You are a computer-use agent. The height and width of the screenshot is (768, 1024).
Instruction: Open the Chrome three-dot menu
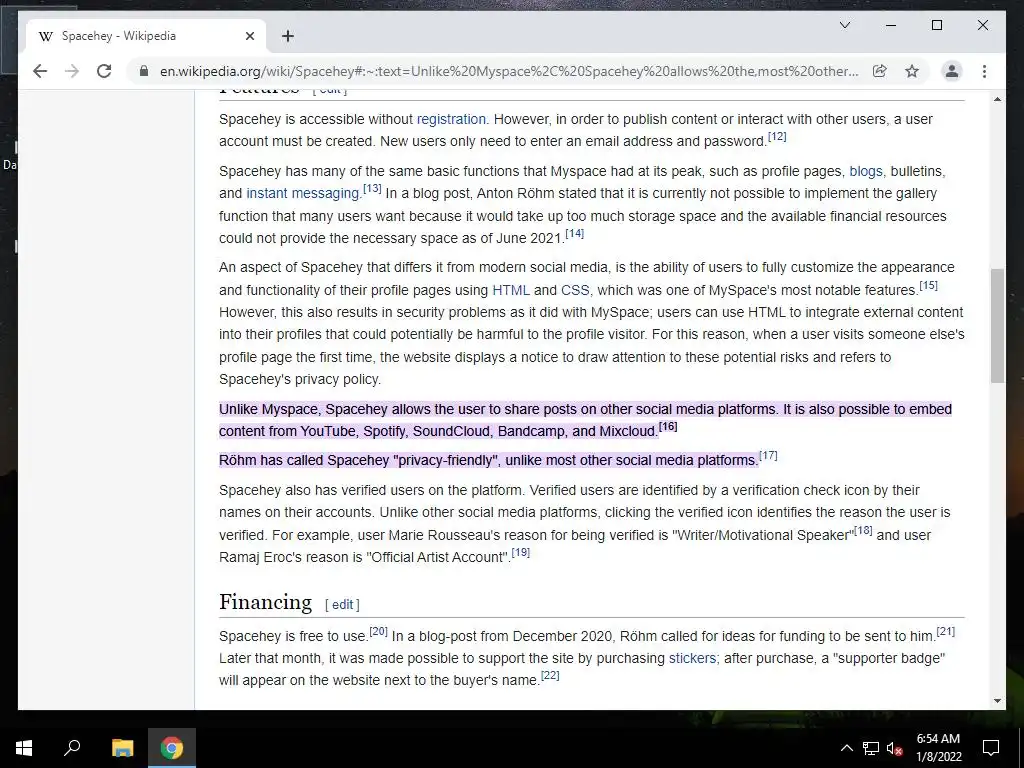tap(984, 71)
